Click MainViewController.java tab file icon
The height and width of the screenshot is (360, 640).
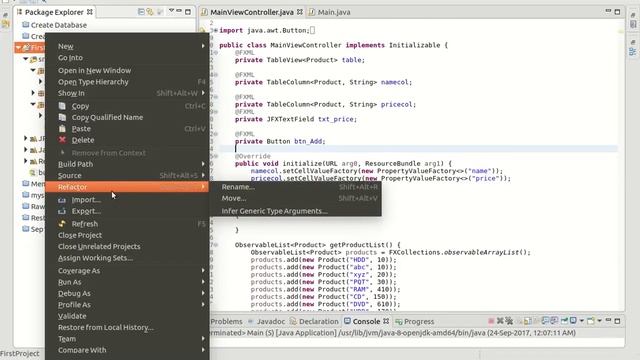[204, 12]
